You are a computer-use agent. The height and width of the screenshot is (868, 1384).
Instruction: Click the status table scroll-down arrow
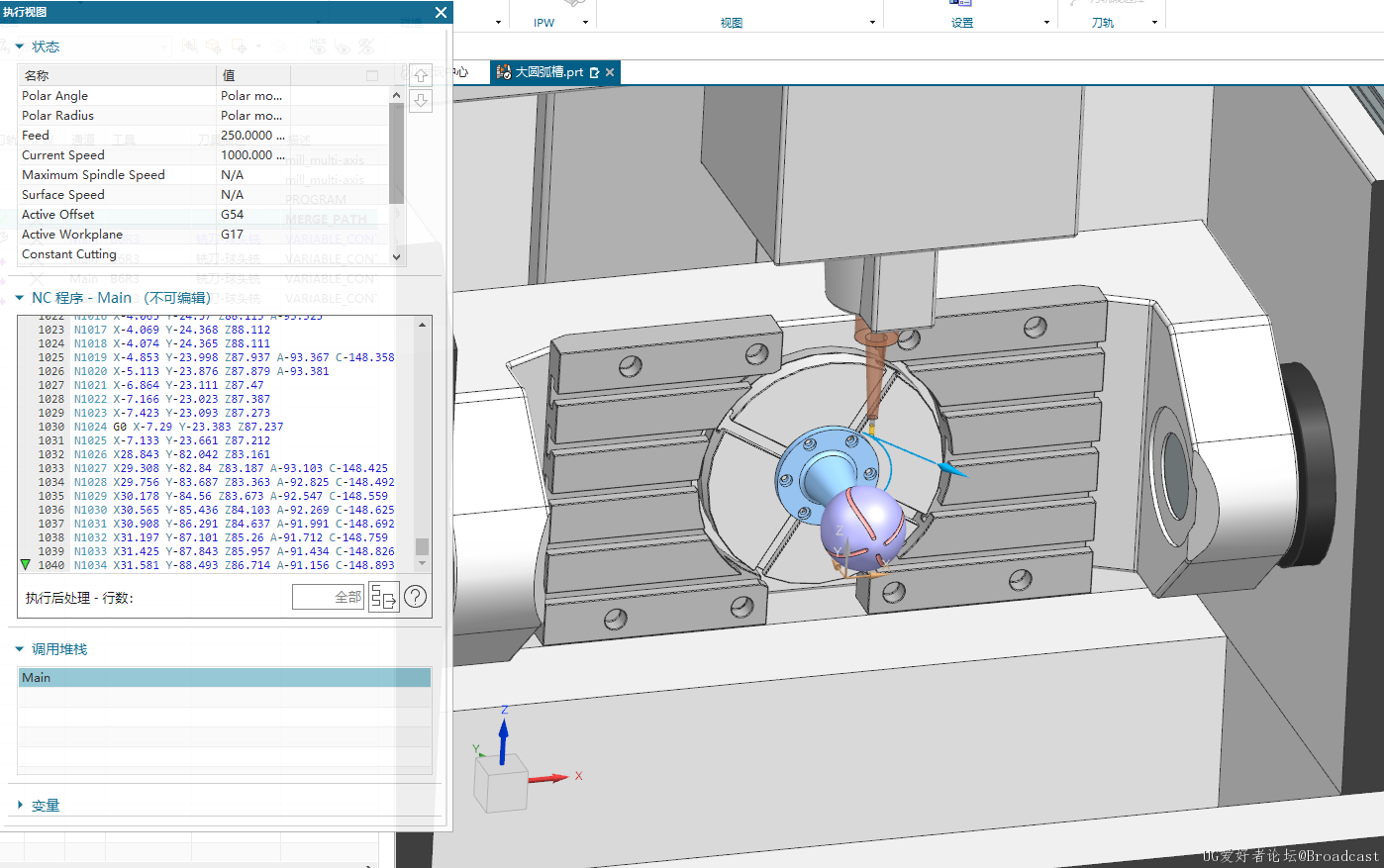click(397, 256)
